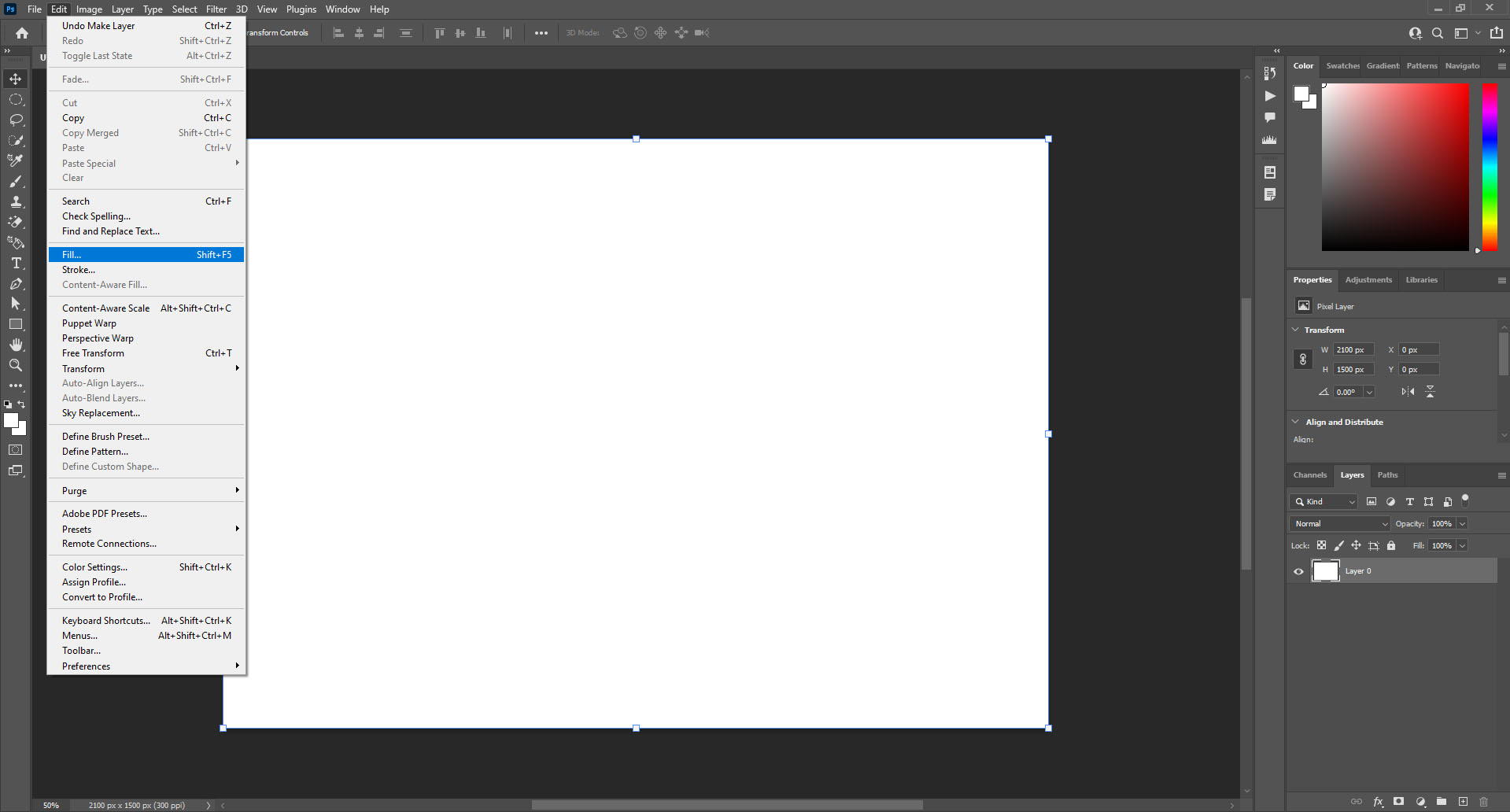The width and height of the screenshot is (1510, 812).
Task: Click the search icon in the options bar
Action: point(1437,33)
